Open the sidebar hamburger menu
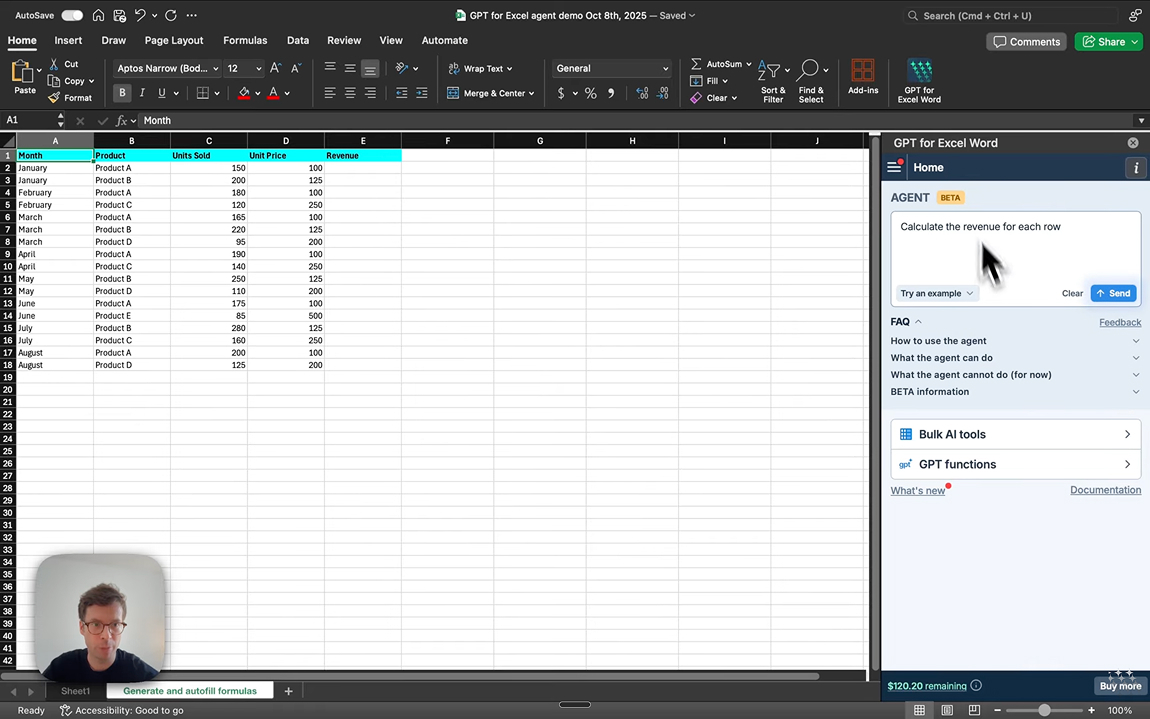Screen dimensions: 1150x719 895,168
